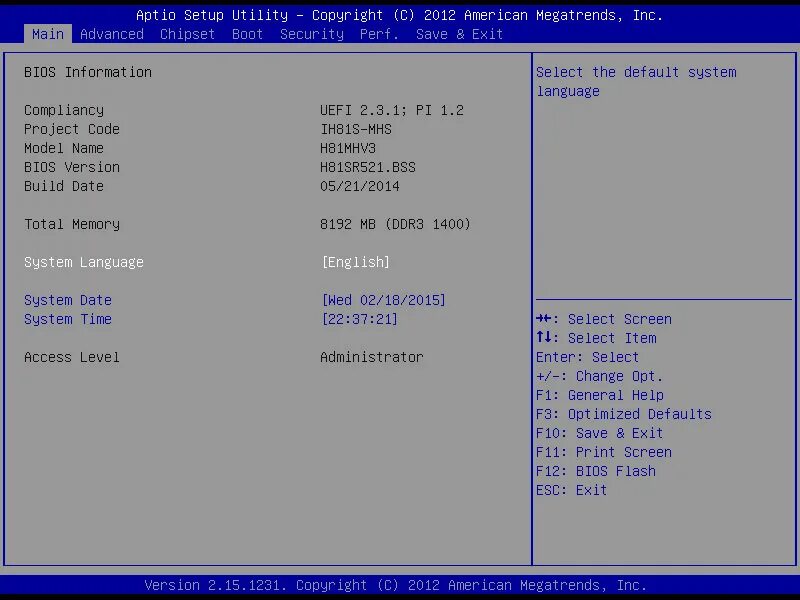Select the Wed 02/18/2015 date value
Image resolution: width=800 pixels, height=600 pixels.
click(384, 300)
